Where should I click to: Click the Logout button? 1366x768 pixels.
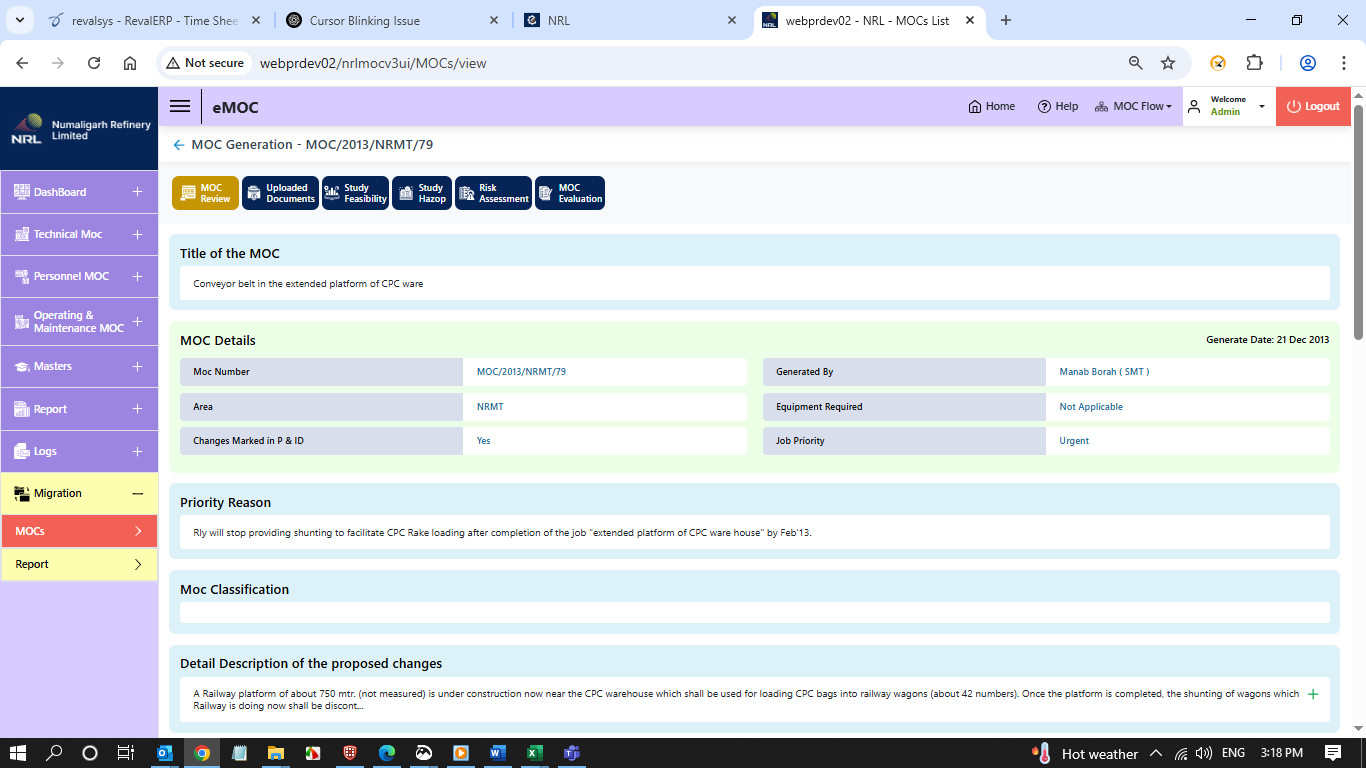[x=1313, y=107]
